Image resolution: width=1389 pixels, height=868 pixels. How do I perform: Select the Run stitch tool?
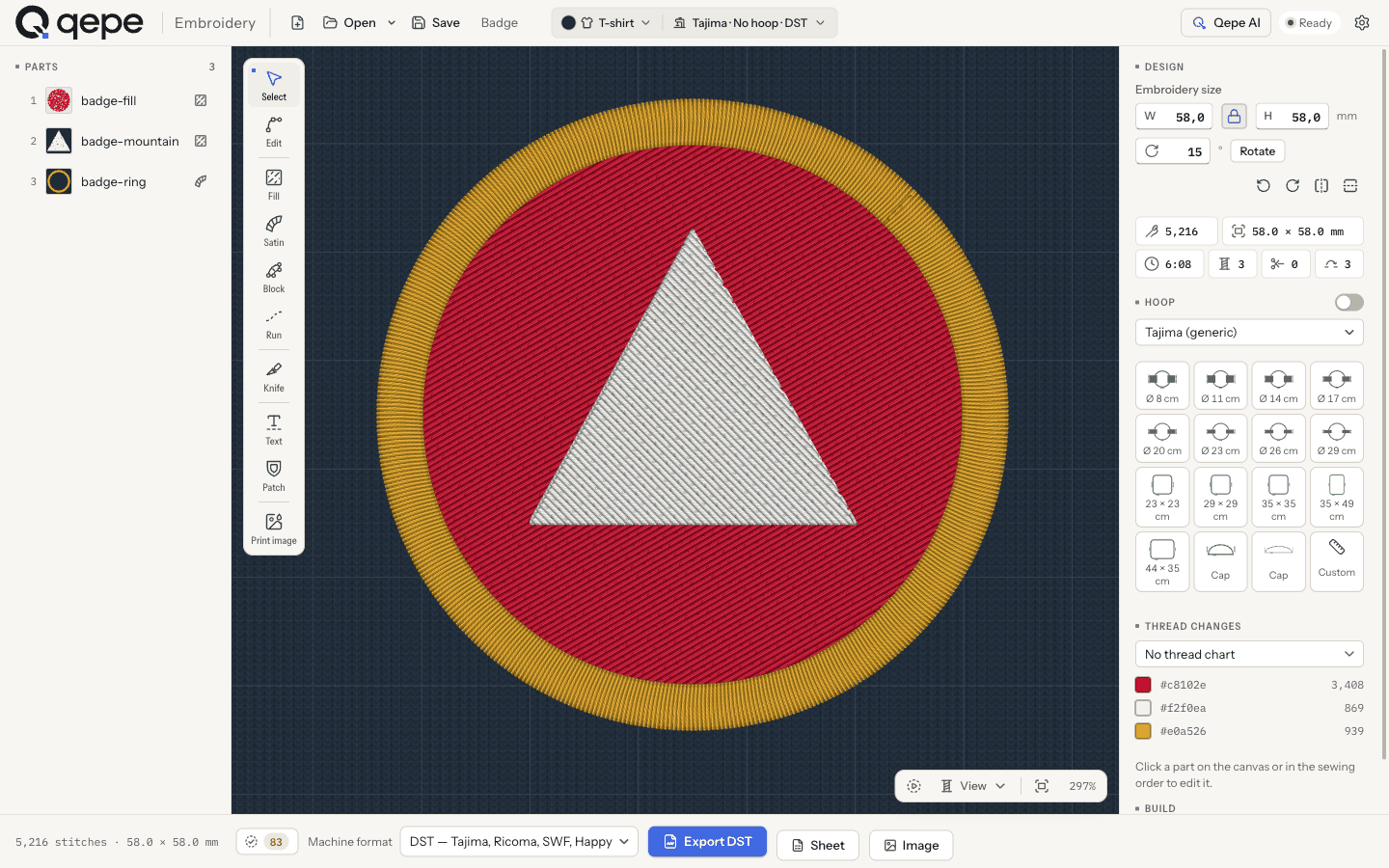tap(274, 323)
